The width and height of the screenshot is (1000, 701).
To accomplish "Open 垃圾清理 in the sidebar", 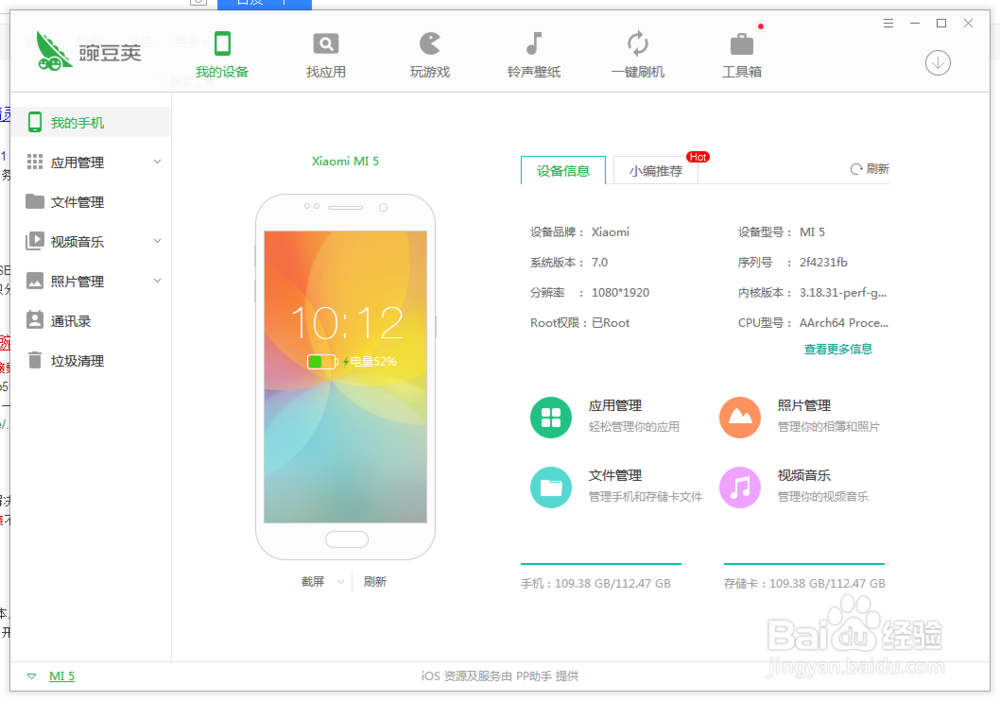I will click(91, 360).
